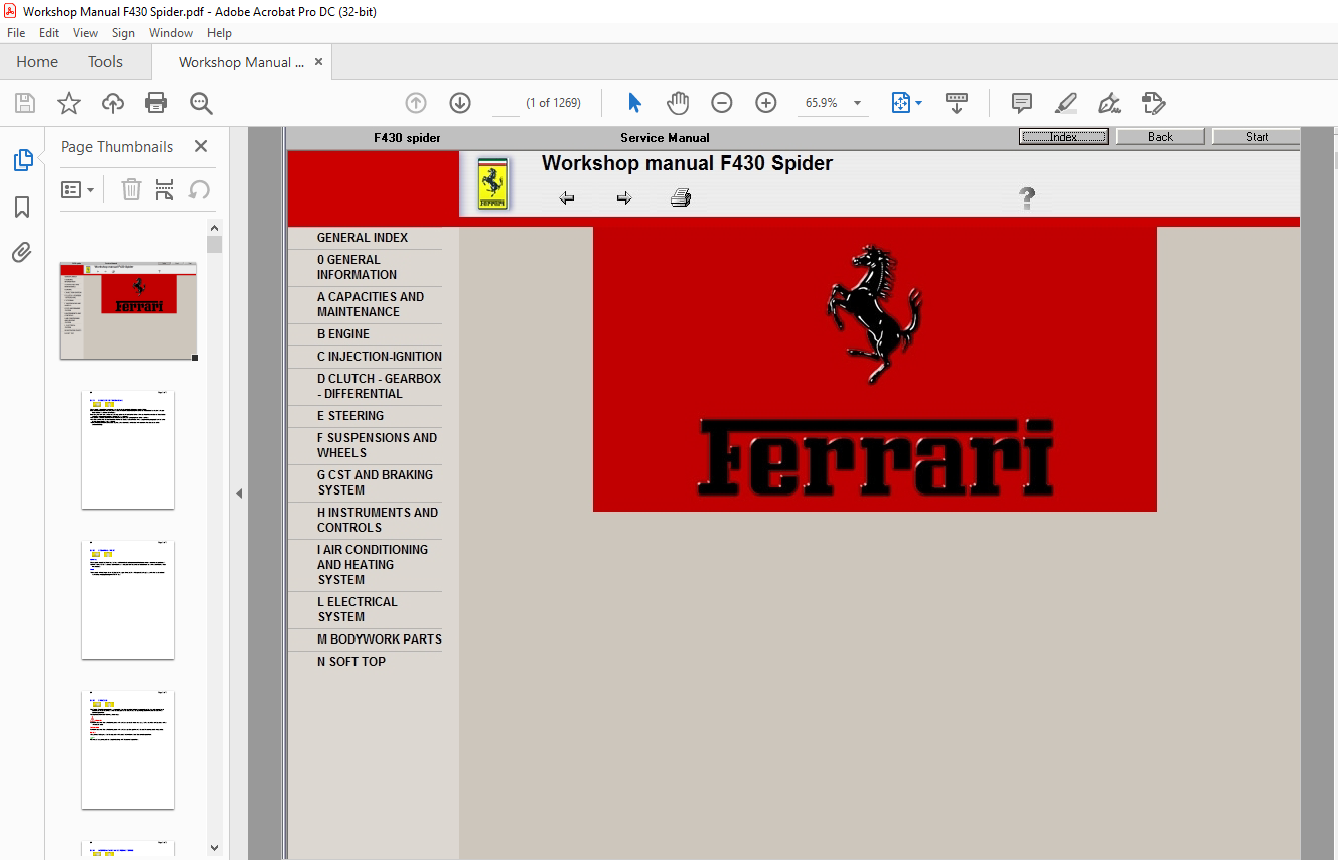Click the page number input field
This screenshot has width=1338, height=860.
point(506,103)
